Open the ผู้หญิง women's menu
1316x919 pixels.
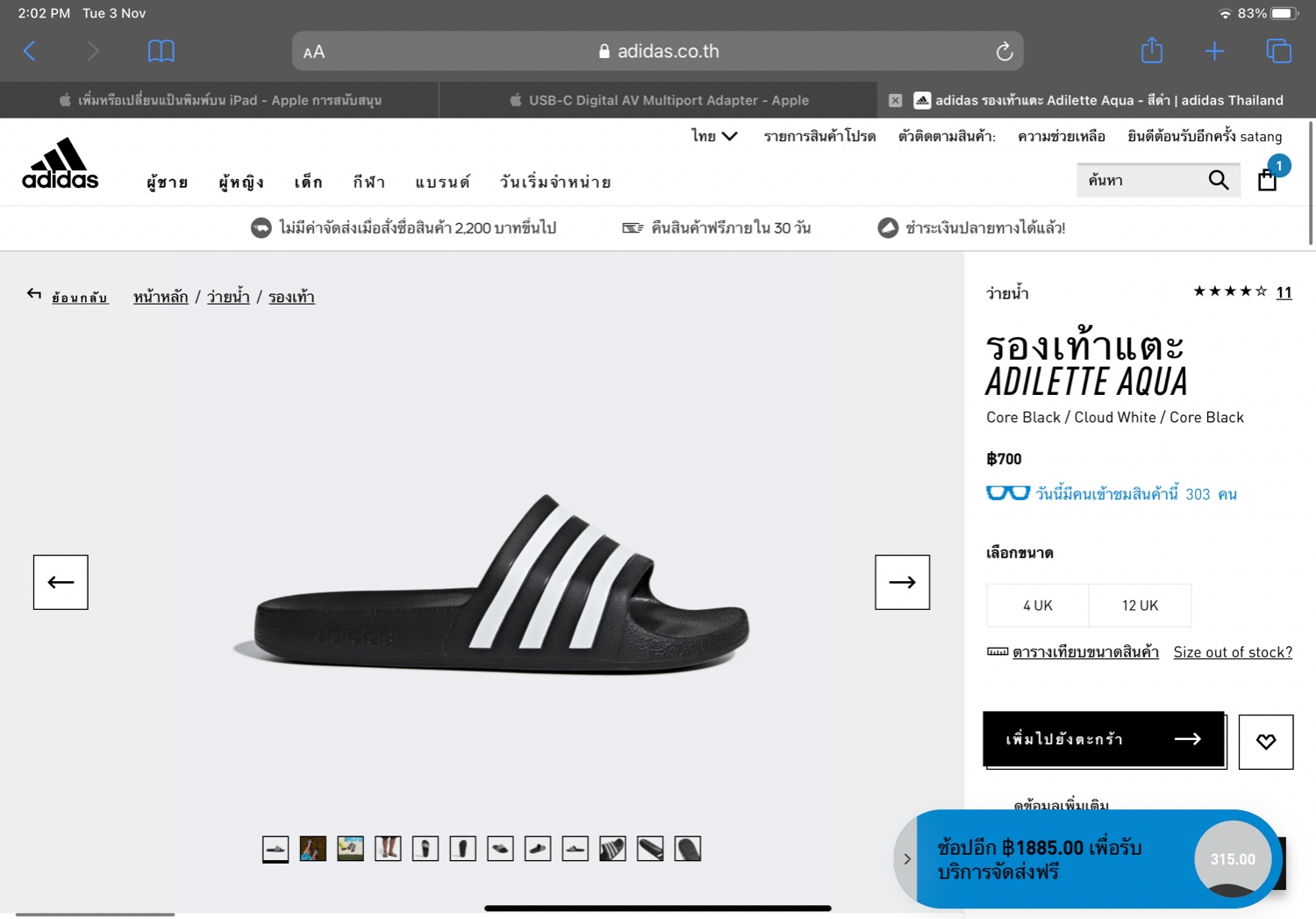241,182
